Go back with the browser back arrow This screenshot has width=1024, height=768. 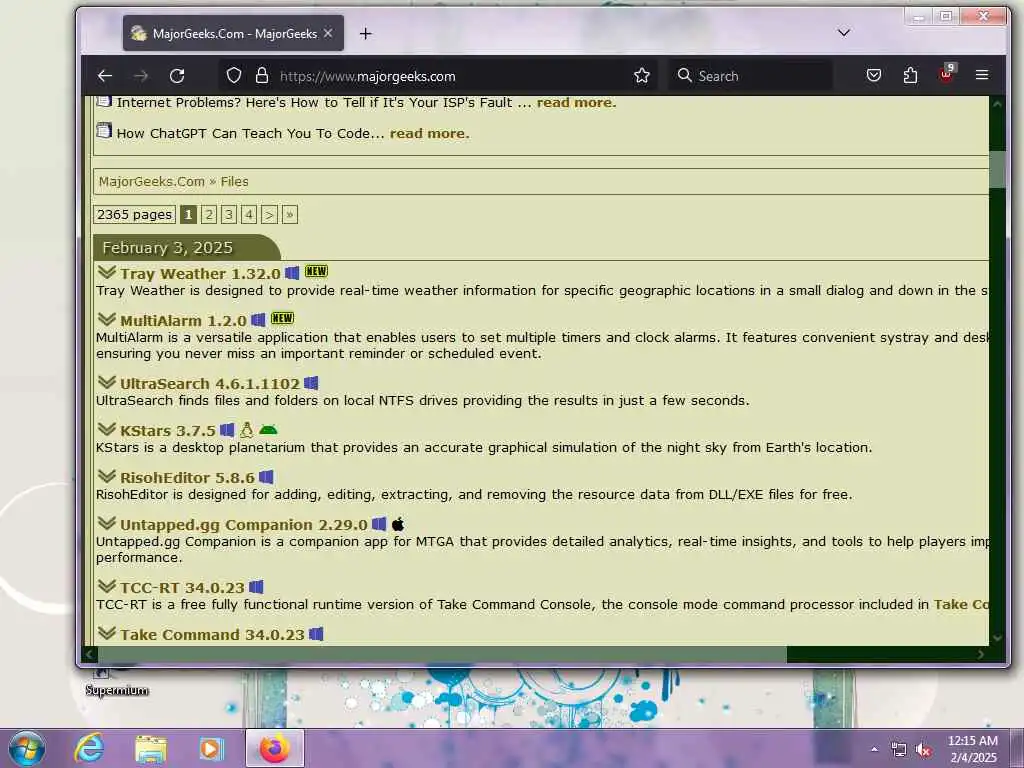pos(104,76)
